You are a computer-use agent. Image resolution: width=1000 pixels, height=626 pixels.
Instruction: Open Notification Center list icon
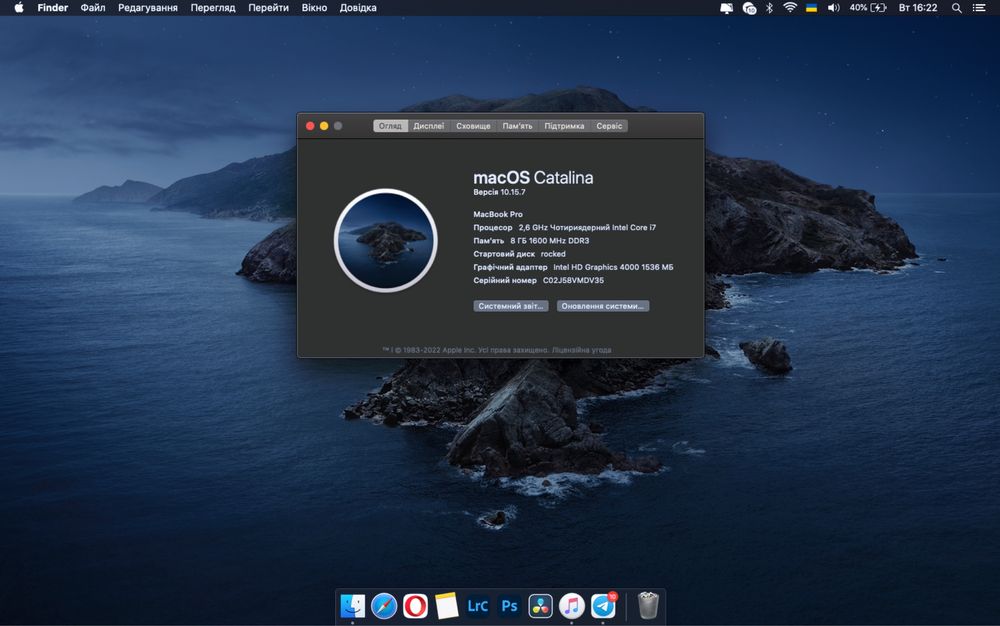click(979, 8)
